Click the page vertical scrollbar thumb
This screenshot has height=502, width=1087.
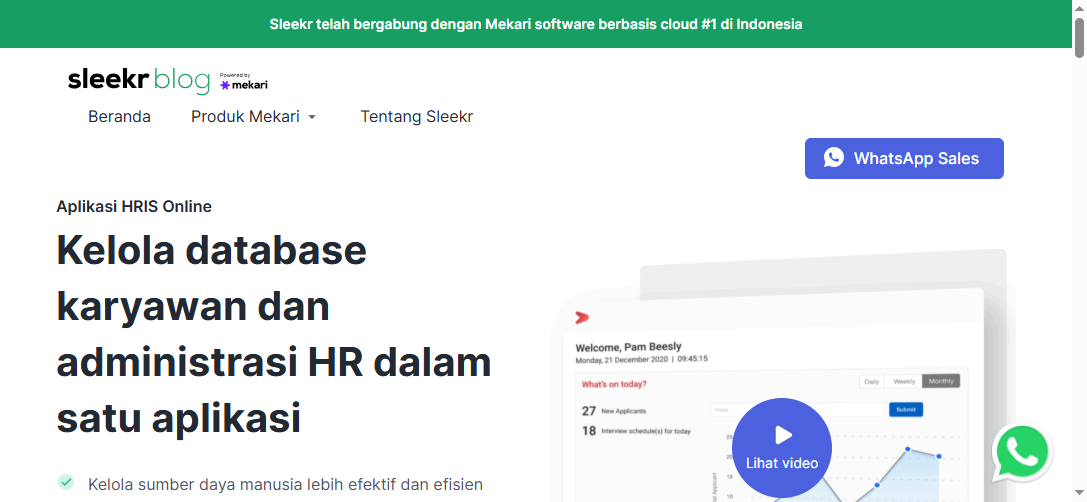point(1079,37)
